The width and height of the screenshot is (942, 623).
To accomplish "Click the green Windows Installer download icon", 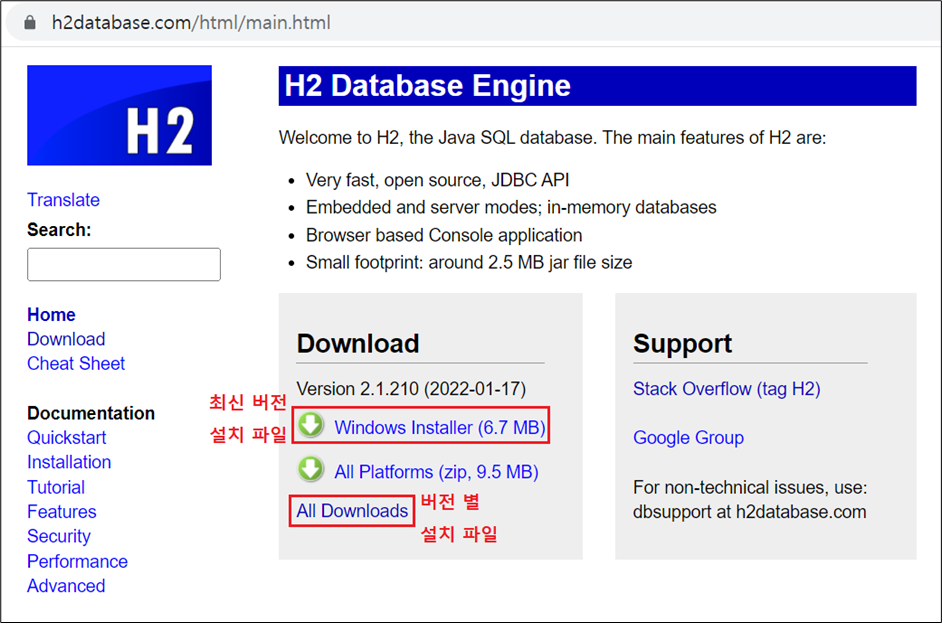I will tap(311, 425).
